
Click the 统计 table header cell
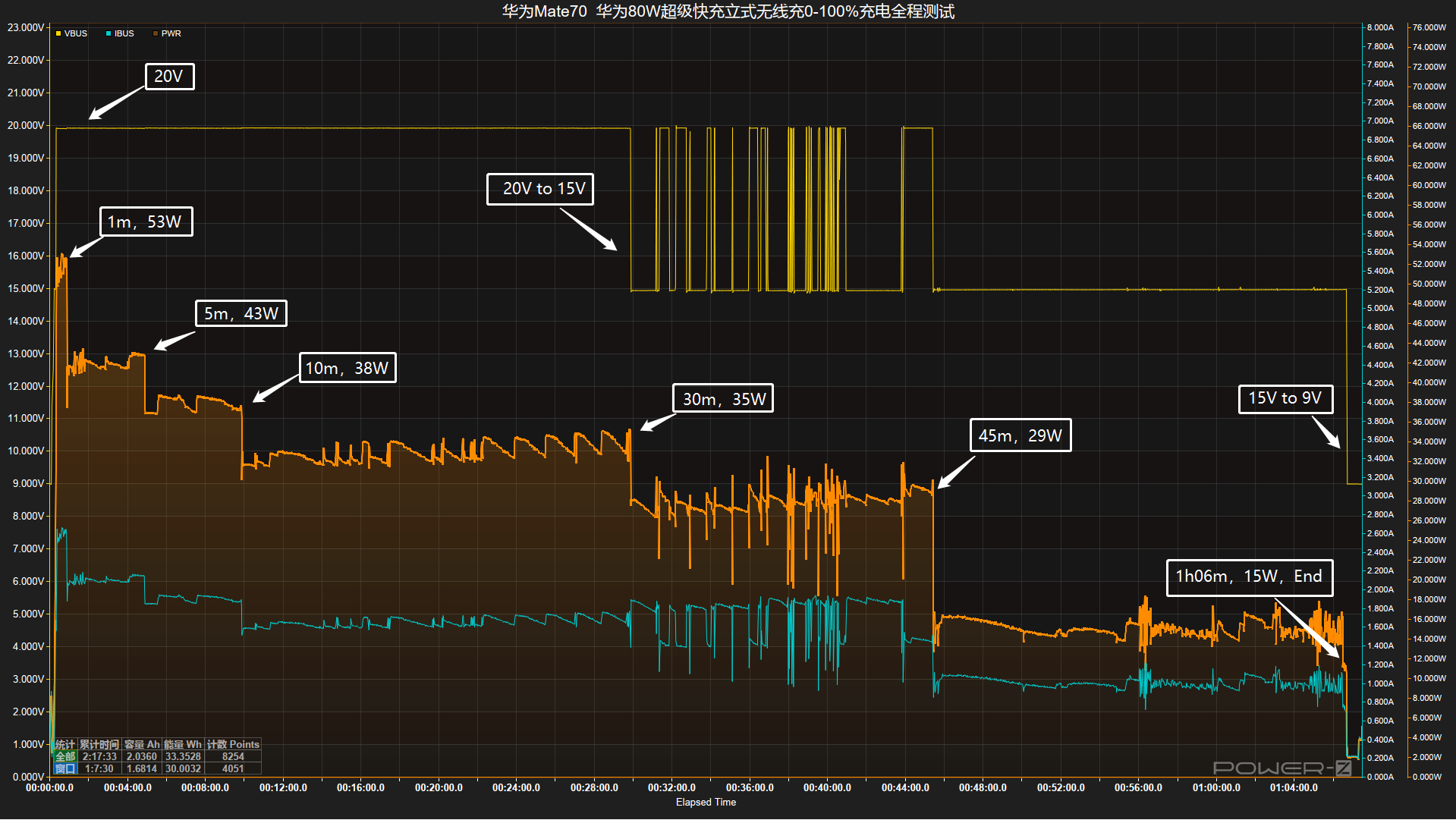(65, 744)
